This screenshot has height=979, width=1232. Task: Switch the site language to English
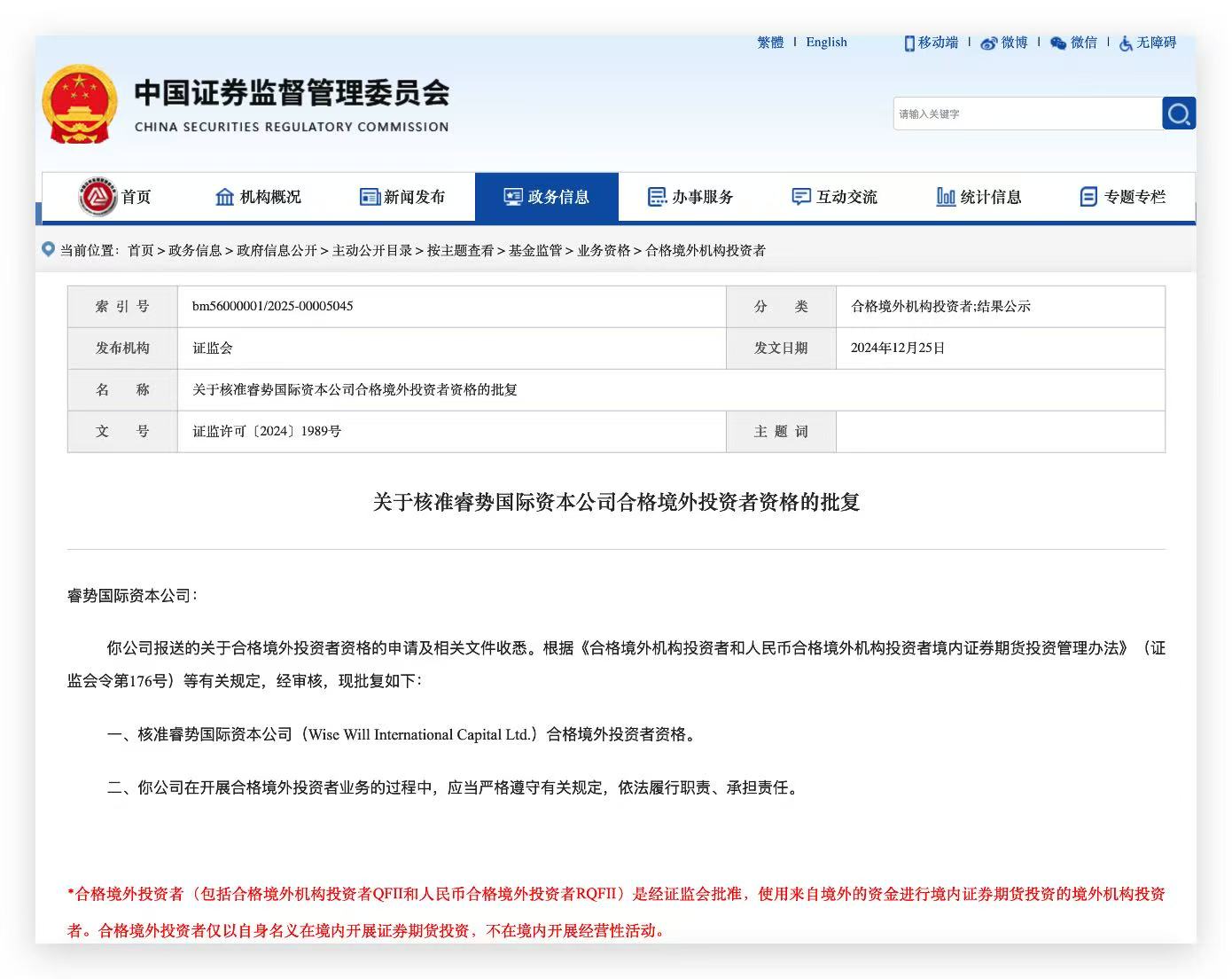coord(826,43)
